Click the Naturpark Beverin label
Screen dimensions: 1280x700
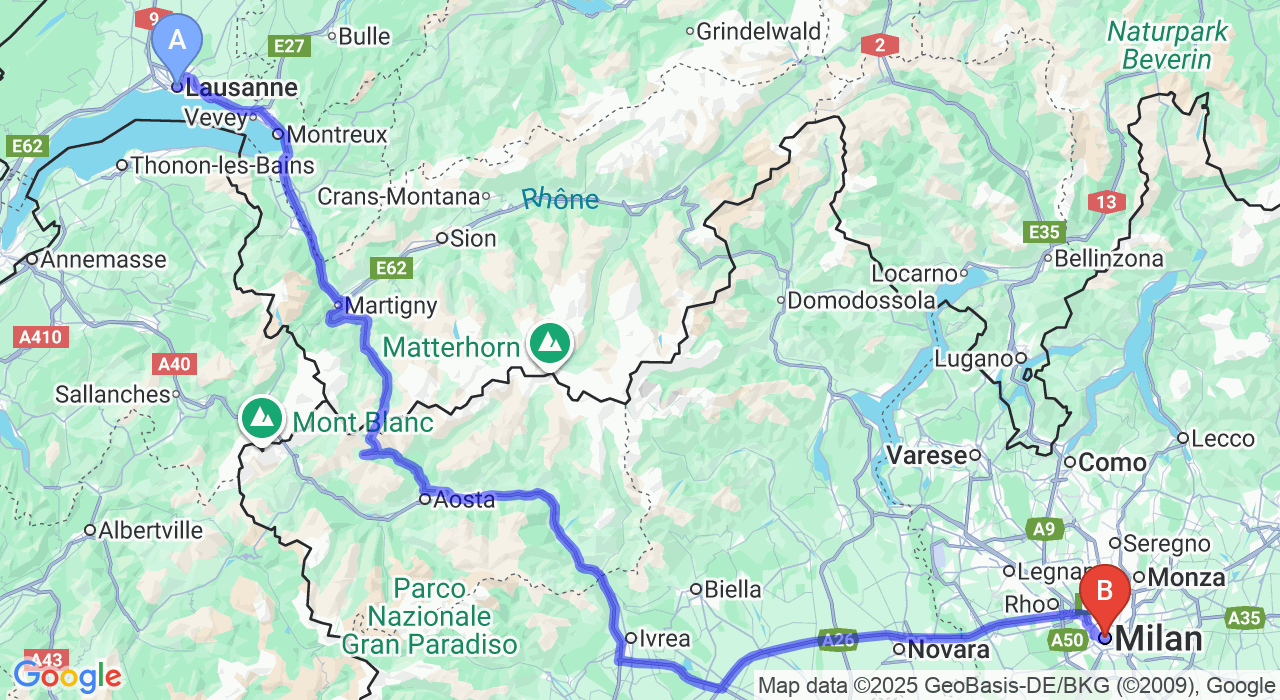point(1167,45)
